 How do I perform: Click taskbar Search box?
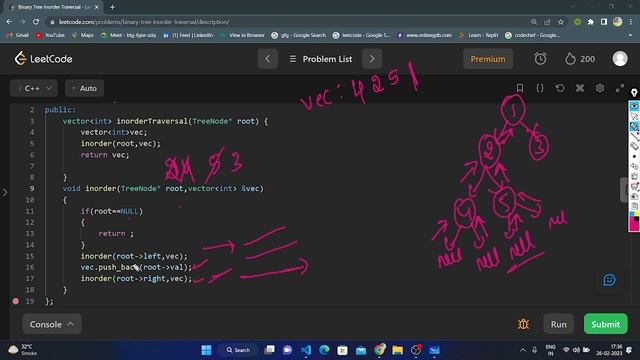tap(238, 350)
